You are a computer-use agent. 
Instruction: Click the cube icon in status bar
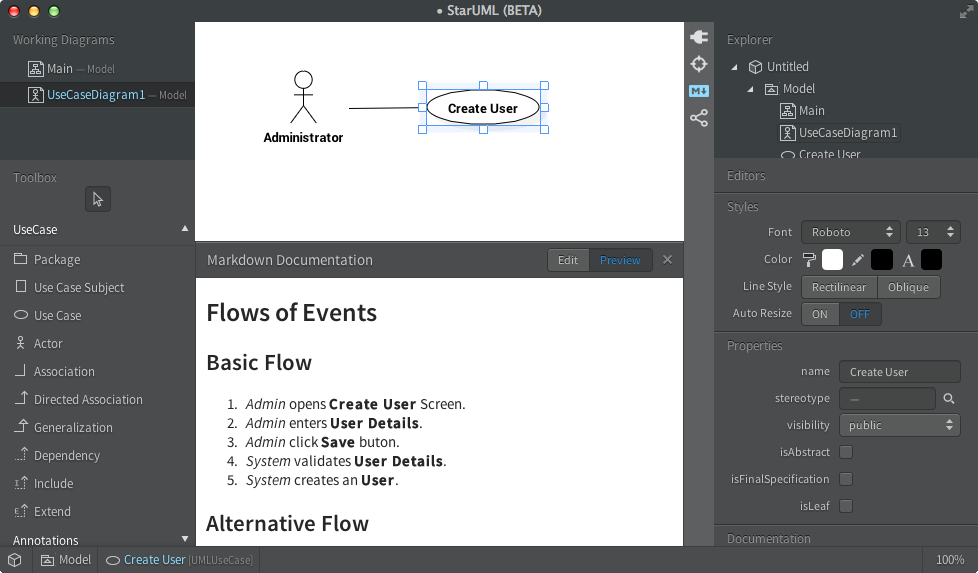pyautogui.click(x=15, y=560)
